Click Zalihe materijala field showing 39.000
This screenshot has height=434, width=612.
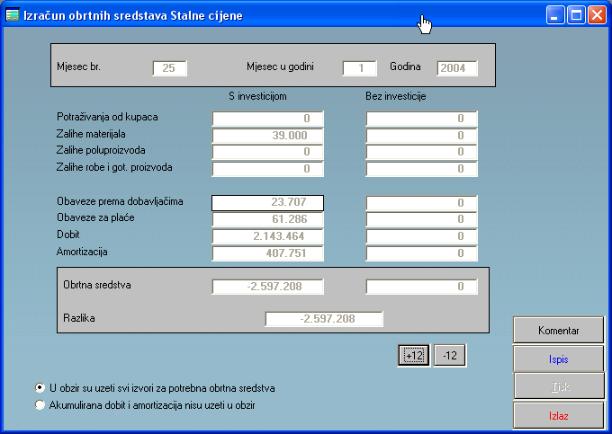268,135
